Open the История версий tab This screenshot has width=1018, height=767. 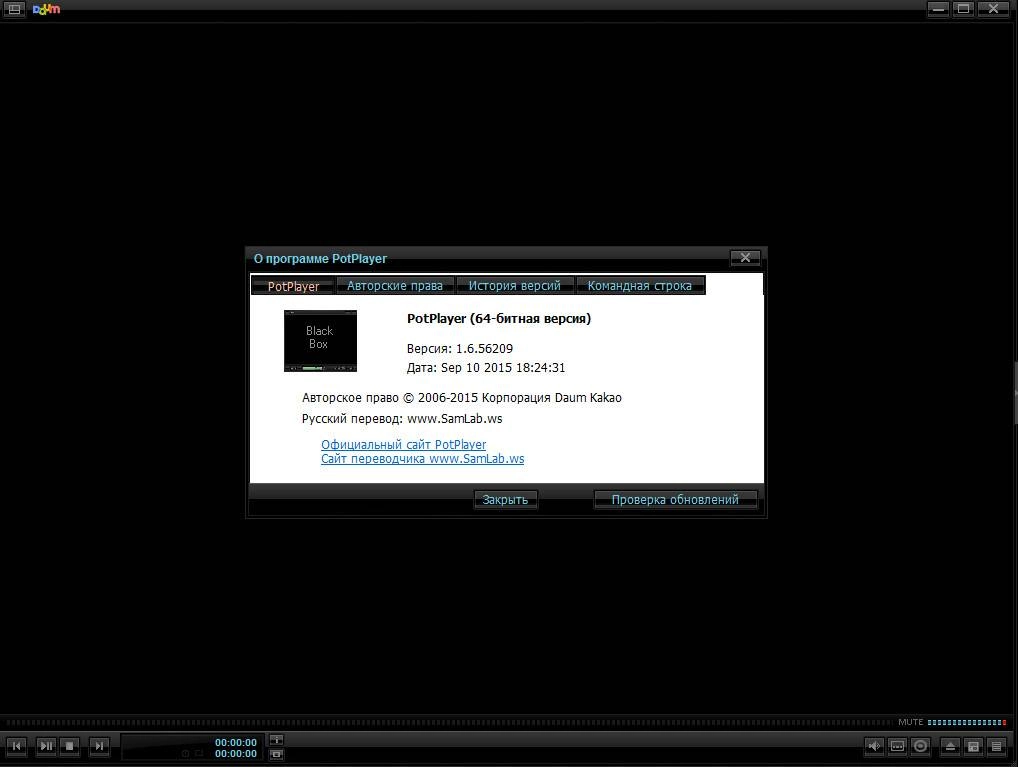pyautogui.click(x=515, y=285)
